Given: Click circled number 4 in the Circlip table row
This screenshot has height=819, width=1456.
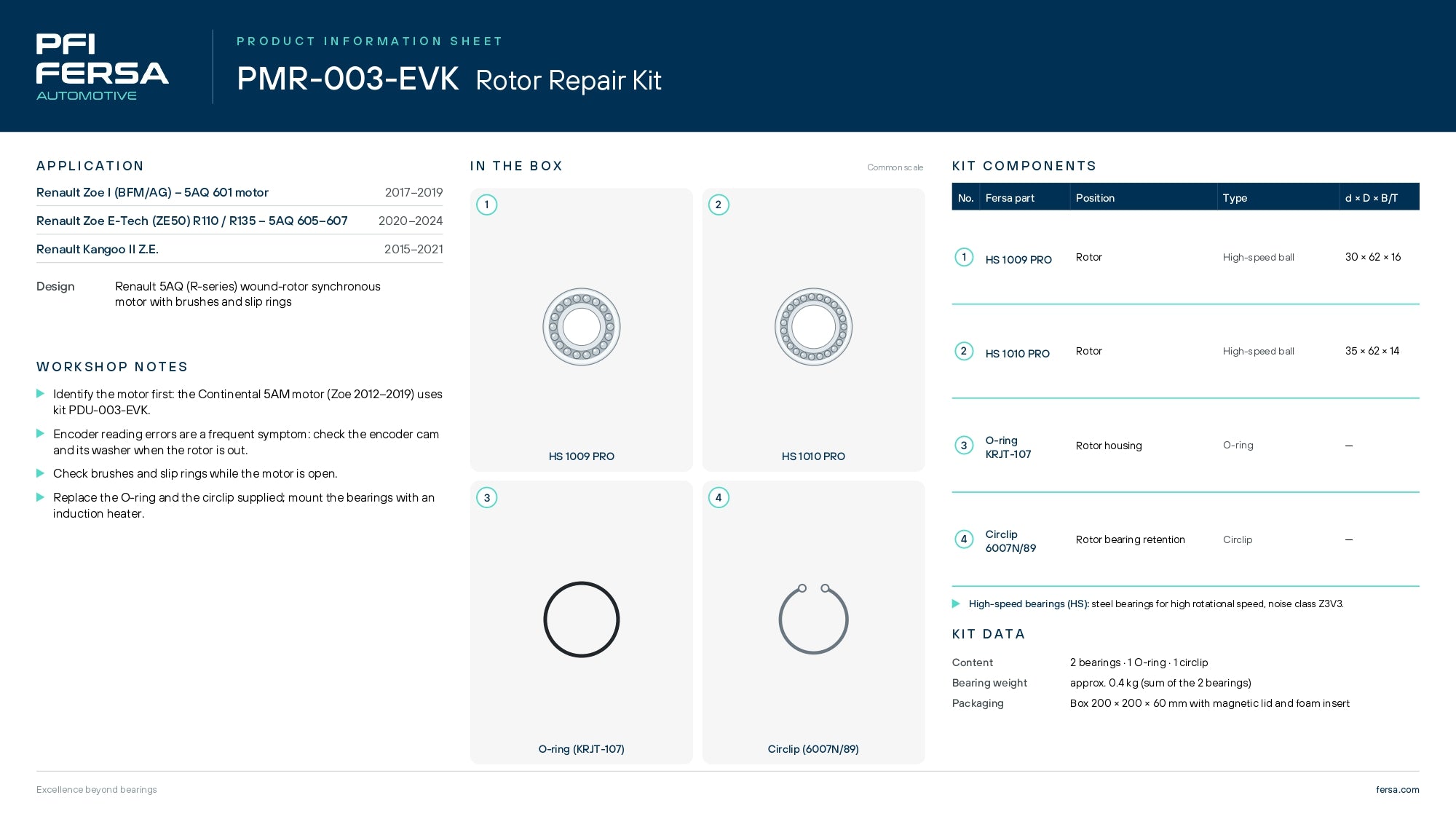Looking at the screenshot, I should click(964, 539).
